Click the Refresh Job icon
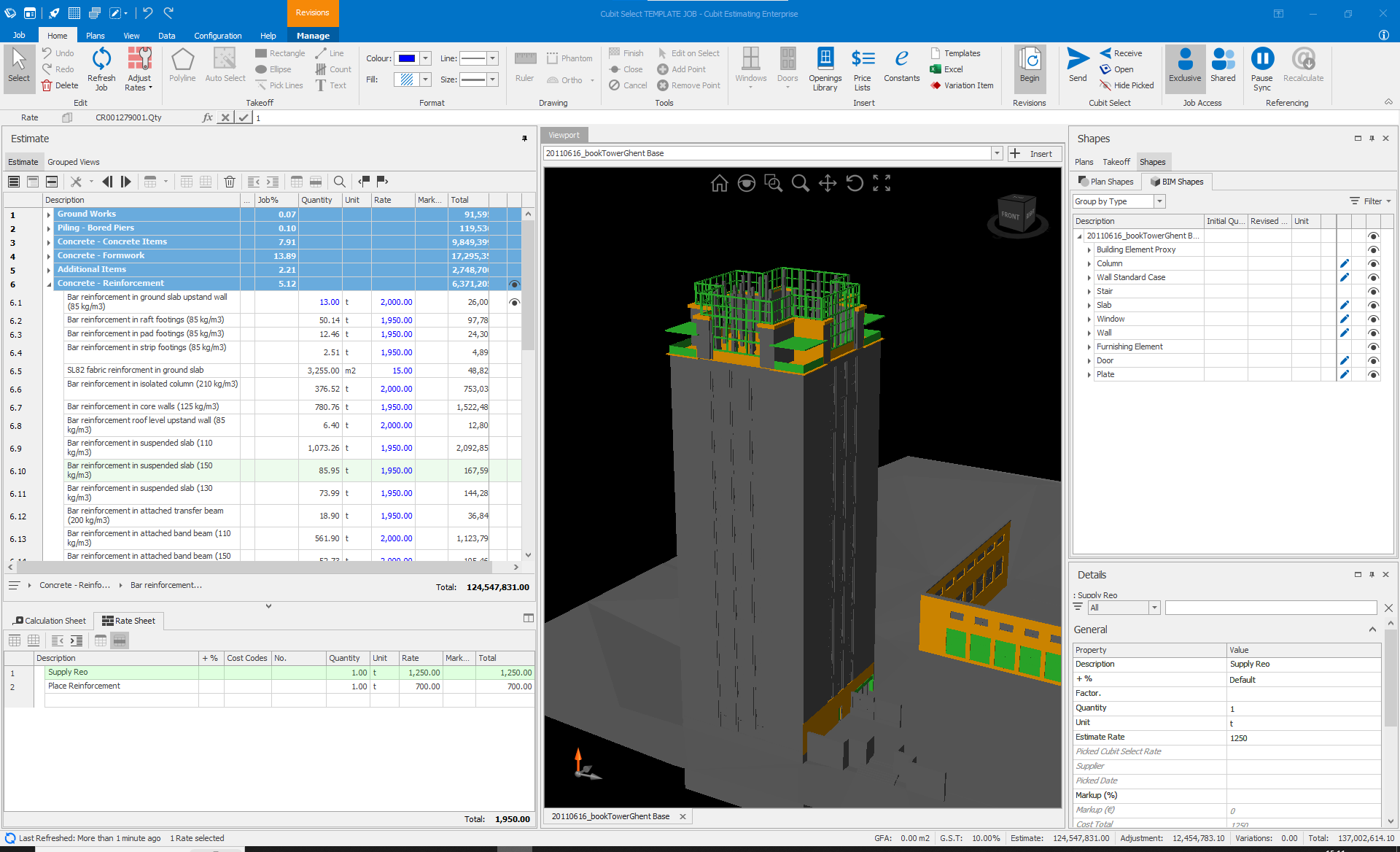Screen dimensions: 1400x852 [101, 69]
